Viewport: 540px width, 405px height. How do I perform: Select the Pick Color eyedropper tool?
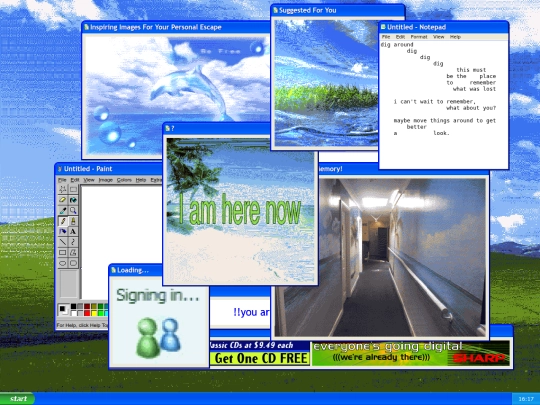(x=62, y=210)
